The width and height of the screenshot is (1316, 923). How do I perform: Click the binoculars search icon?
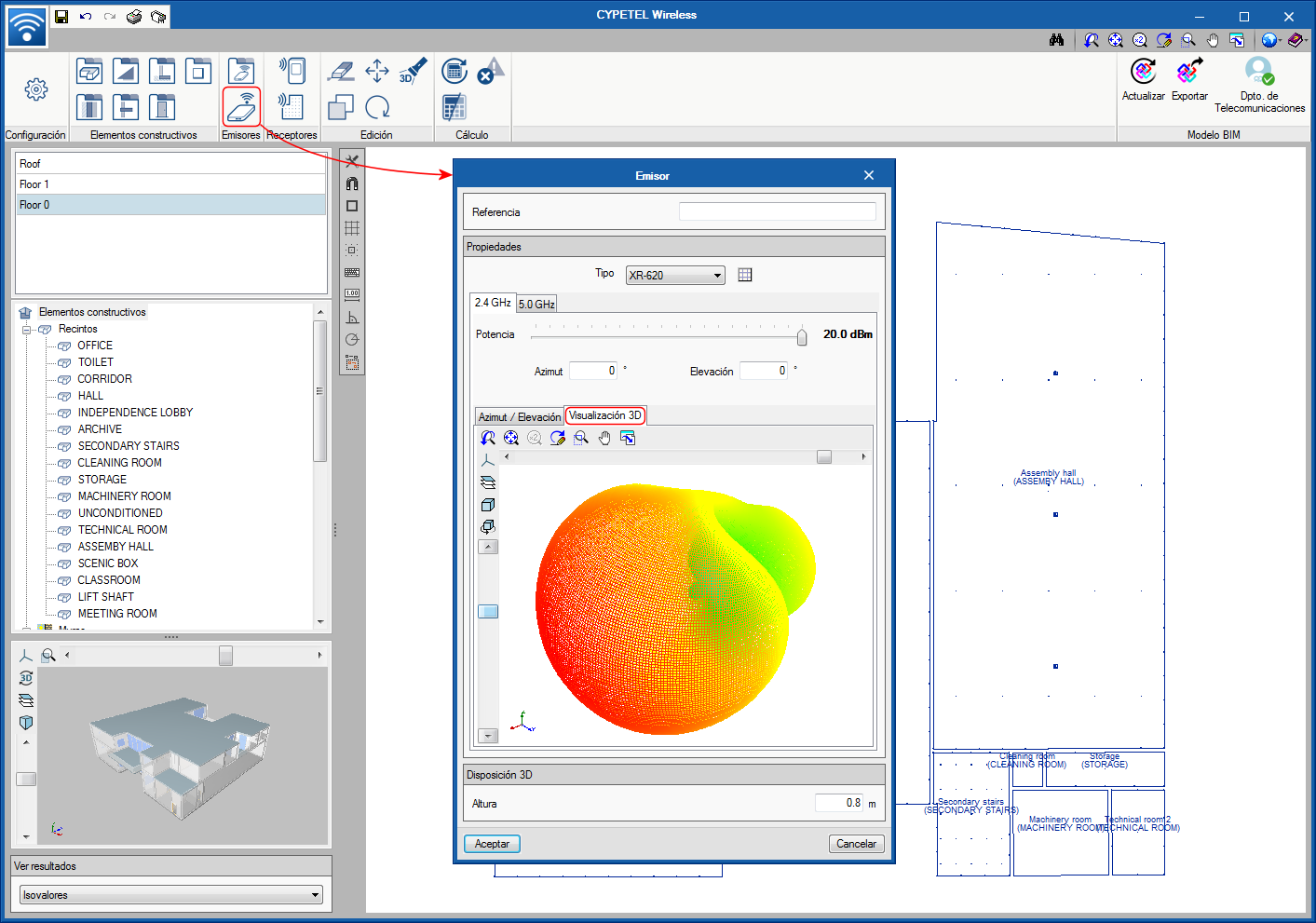[1056, 40]
